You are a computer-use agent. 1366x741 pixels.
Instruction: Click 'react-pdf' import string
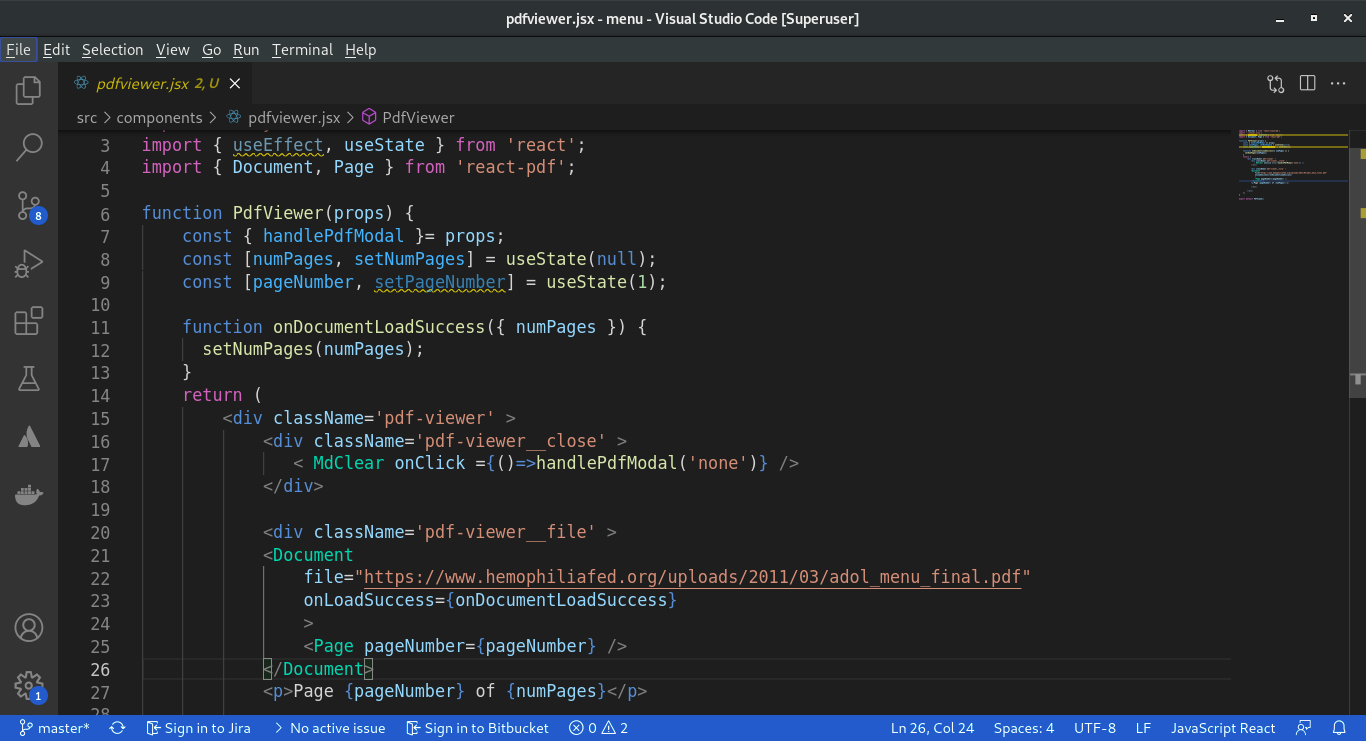click(511, 167)
